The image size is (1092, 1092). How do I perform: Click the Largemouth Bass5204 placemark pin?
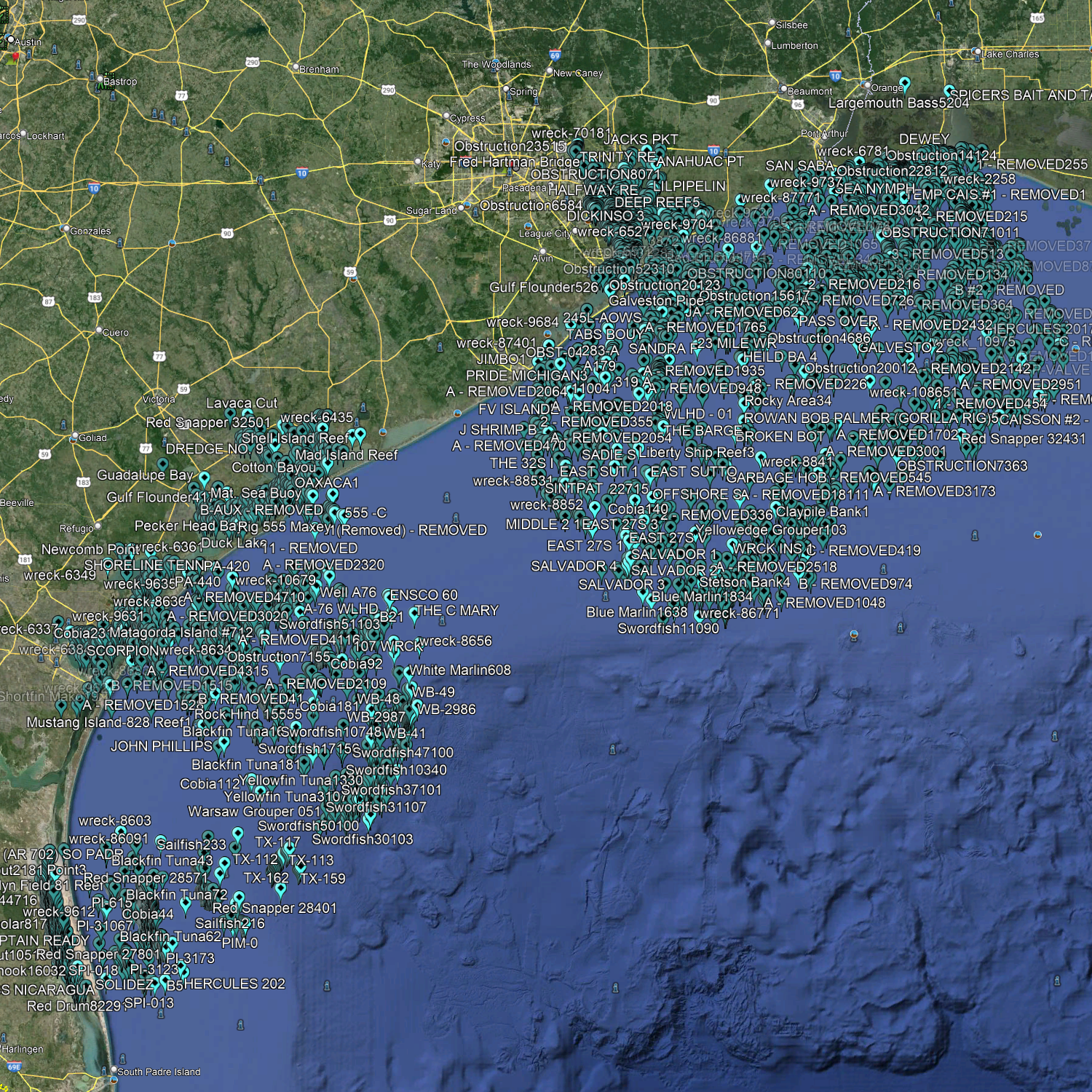(904, 84)
